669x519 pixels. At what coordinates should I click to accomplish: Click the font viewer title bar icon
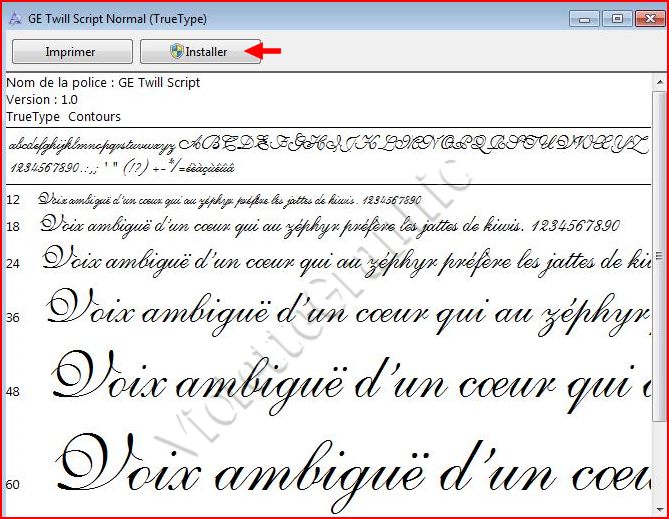pos(16,18)
